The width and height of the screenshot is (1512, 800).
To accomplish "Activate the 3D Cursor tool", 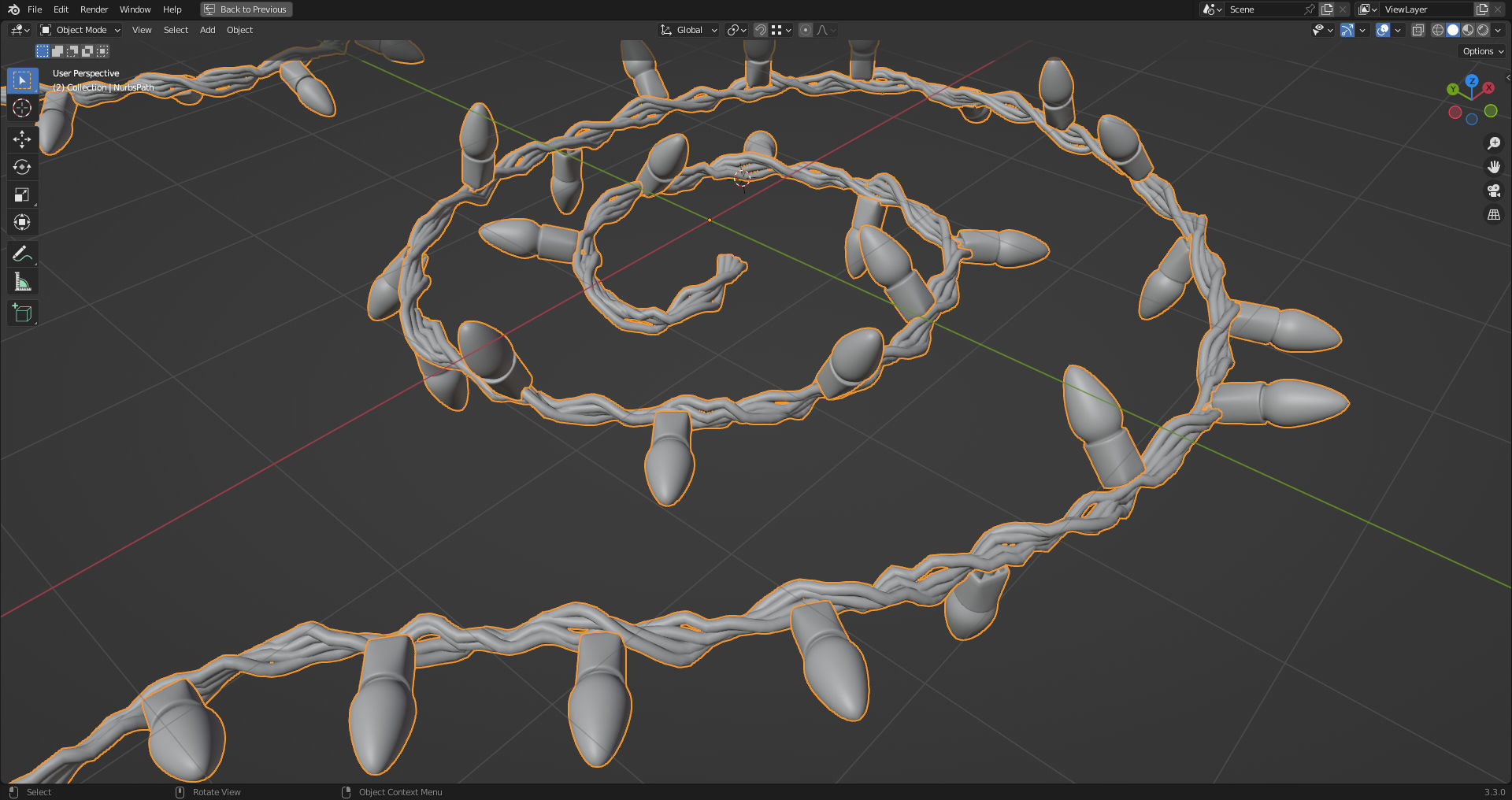I will (22, 108).
